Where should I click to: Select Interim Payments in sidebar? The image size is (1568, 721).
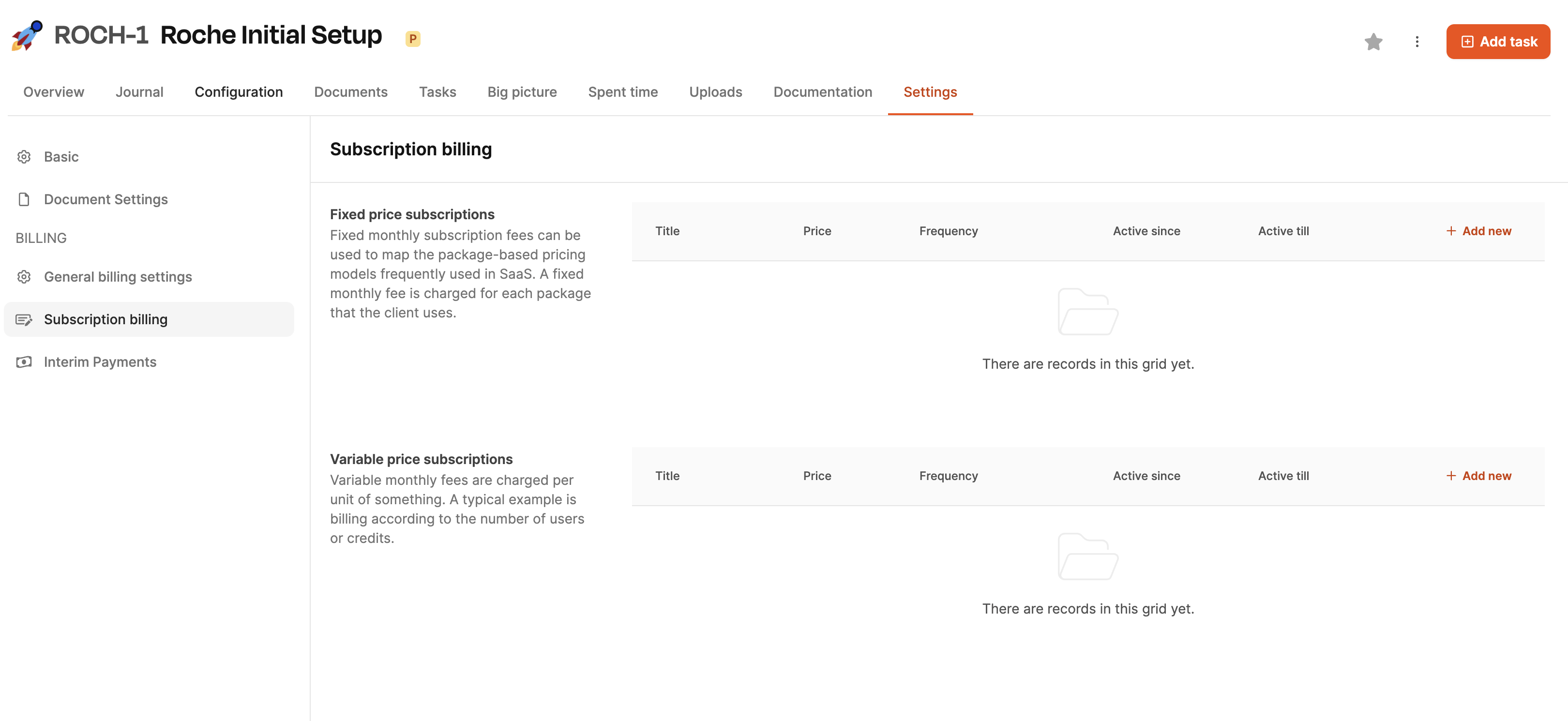click(x=100, y=362)
